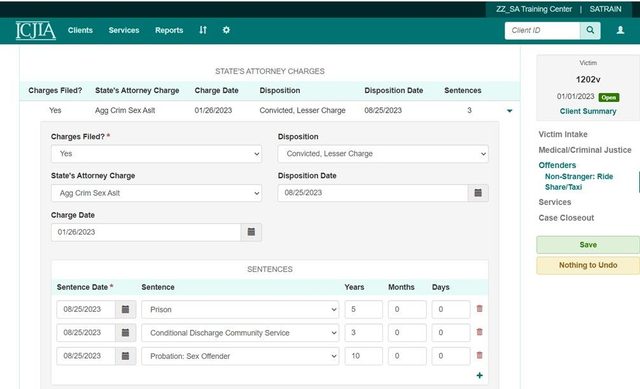Click Days field for Conditional Discharge row

coord(451,333)
